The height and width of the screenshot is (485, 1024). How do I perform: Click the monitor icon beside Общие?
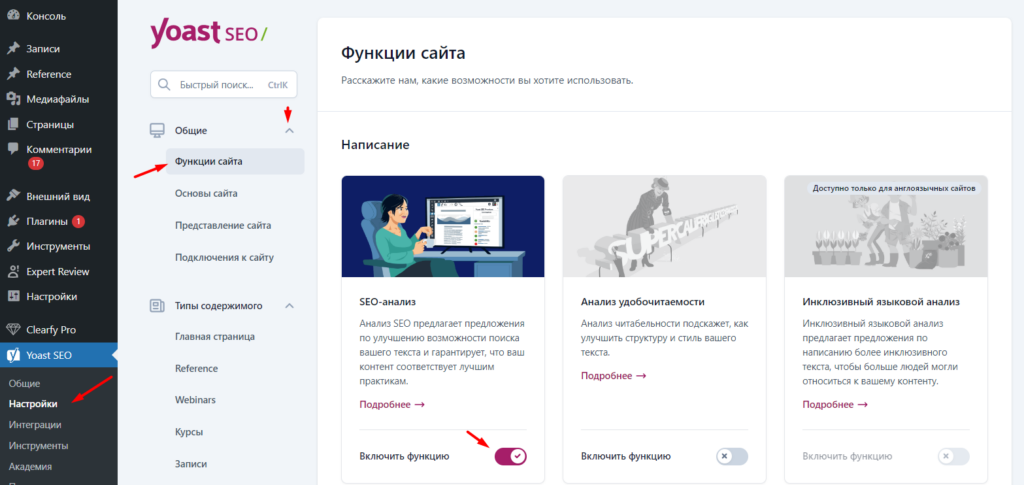[157, 131]
